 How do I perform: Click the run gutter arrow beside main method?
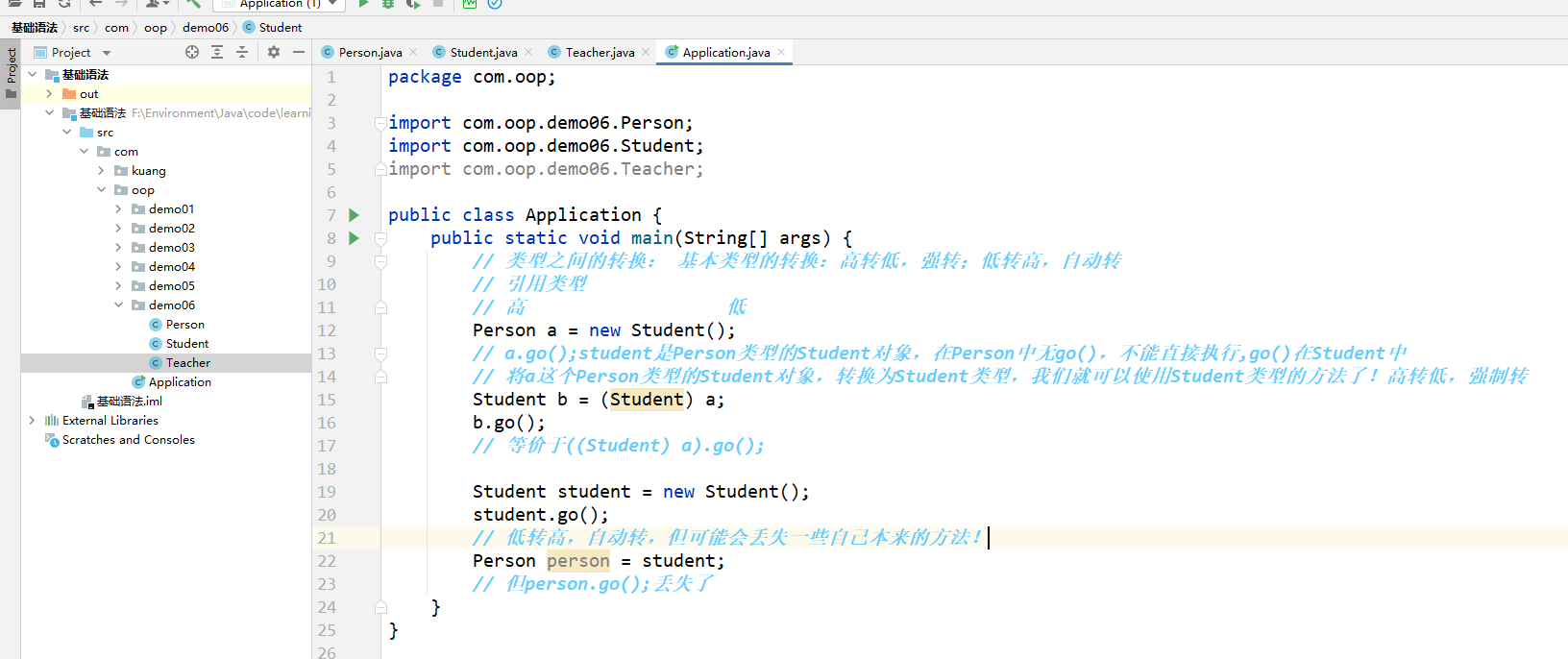click(x=354, y=238)
